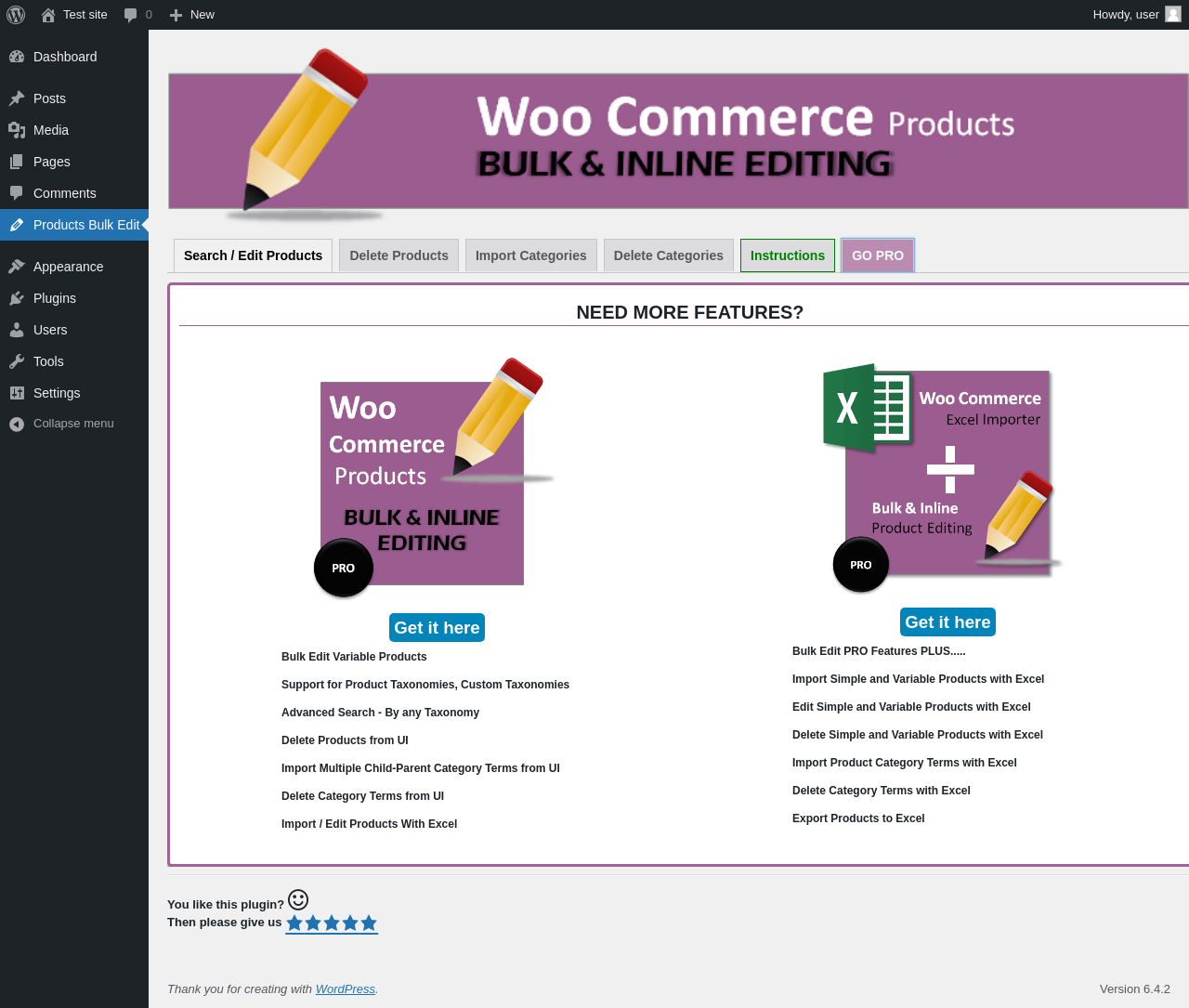Open user avatar in admin bar
Image resolution: width=1189 pixels, height=1008 pixels.
[1173, 14]
